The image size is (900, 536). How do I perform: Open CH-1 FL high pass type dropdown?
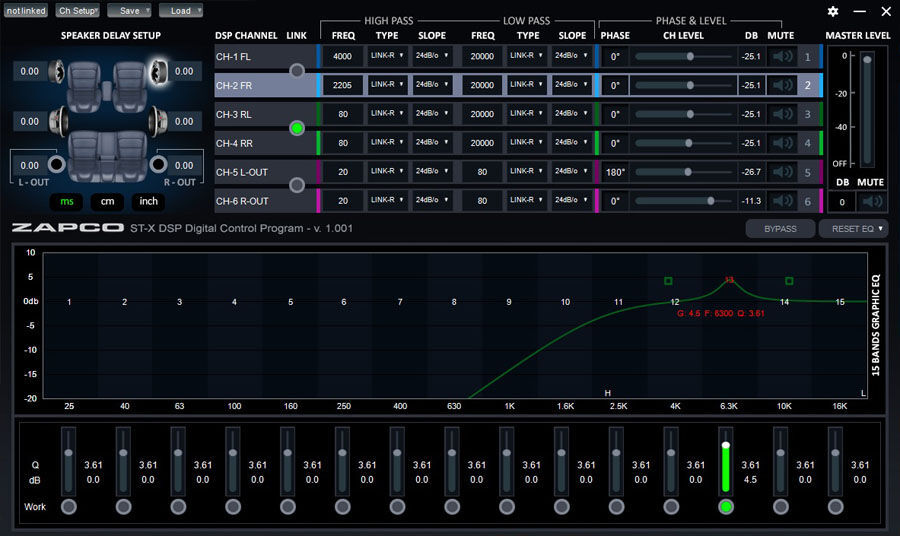tap(387, 57)
